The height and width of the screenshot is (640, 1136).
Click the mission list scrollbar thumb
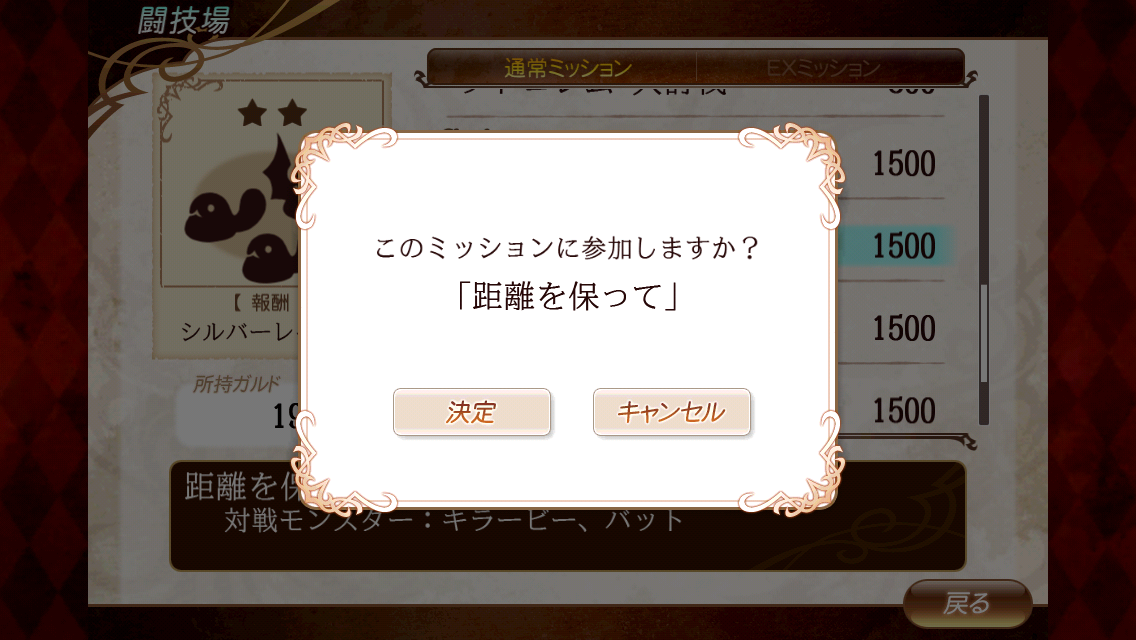point(984,333)
